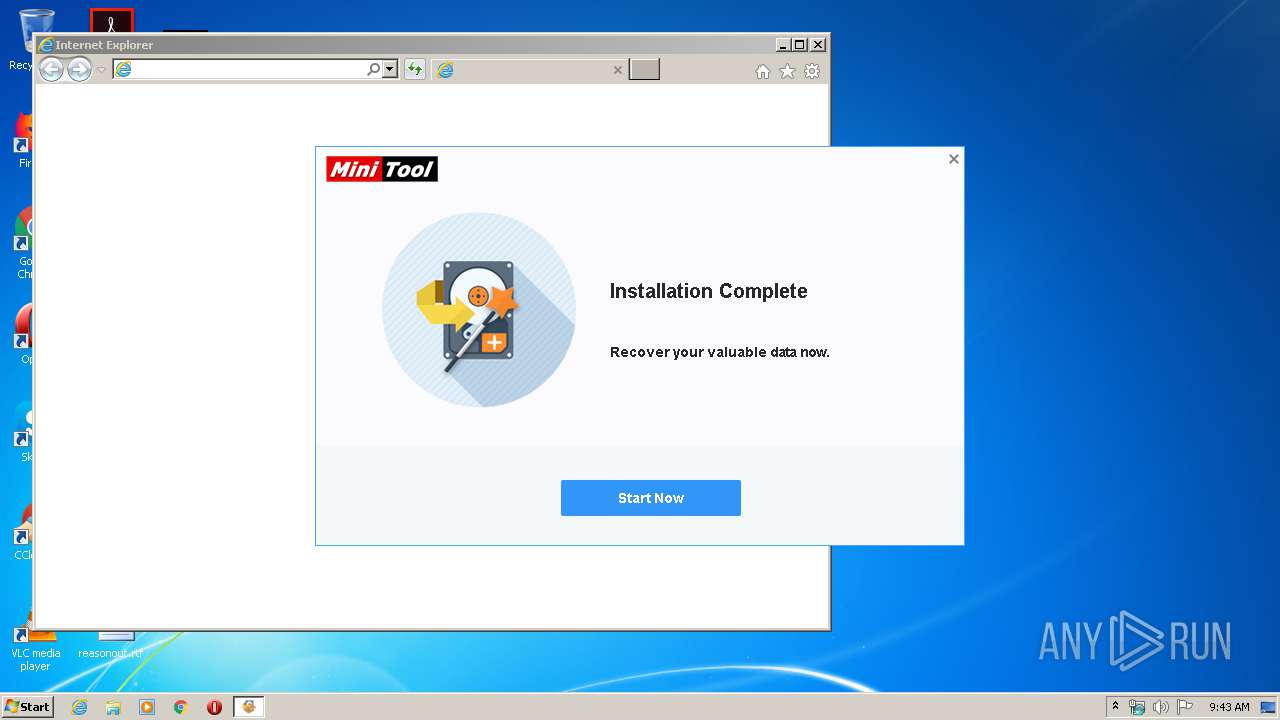Close the Internet Explorer tab
Image resolution: width=1280 pixels, height=720 pixels.
[617, 70]
